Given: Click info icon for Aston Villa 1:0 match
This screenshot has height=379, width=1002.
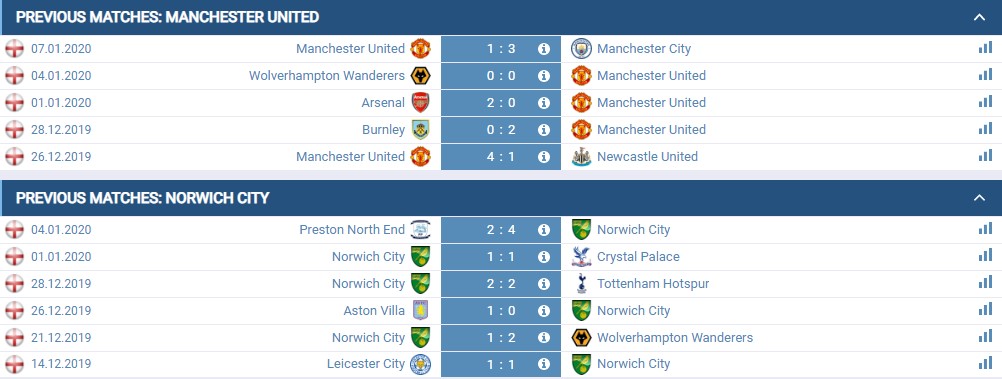Looking at the screenshot, I should [544, 311].
